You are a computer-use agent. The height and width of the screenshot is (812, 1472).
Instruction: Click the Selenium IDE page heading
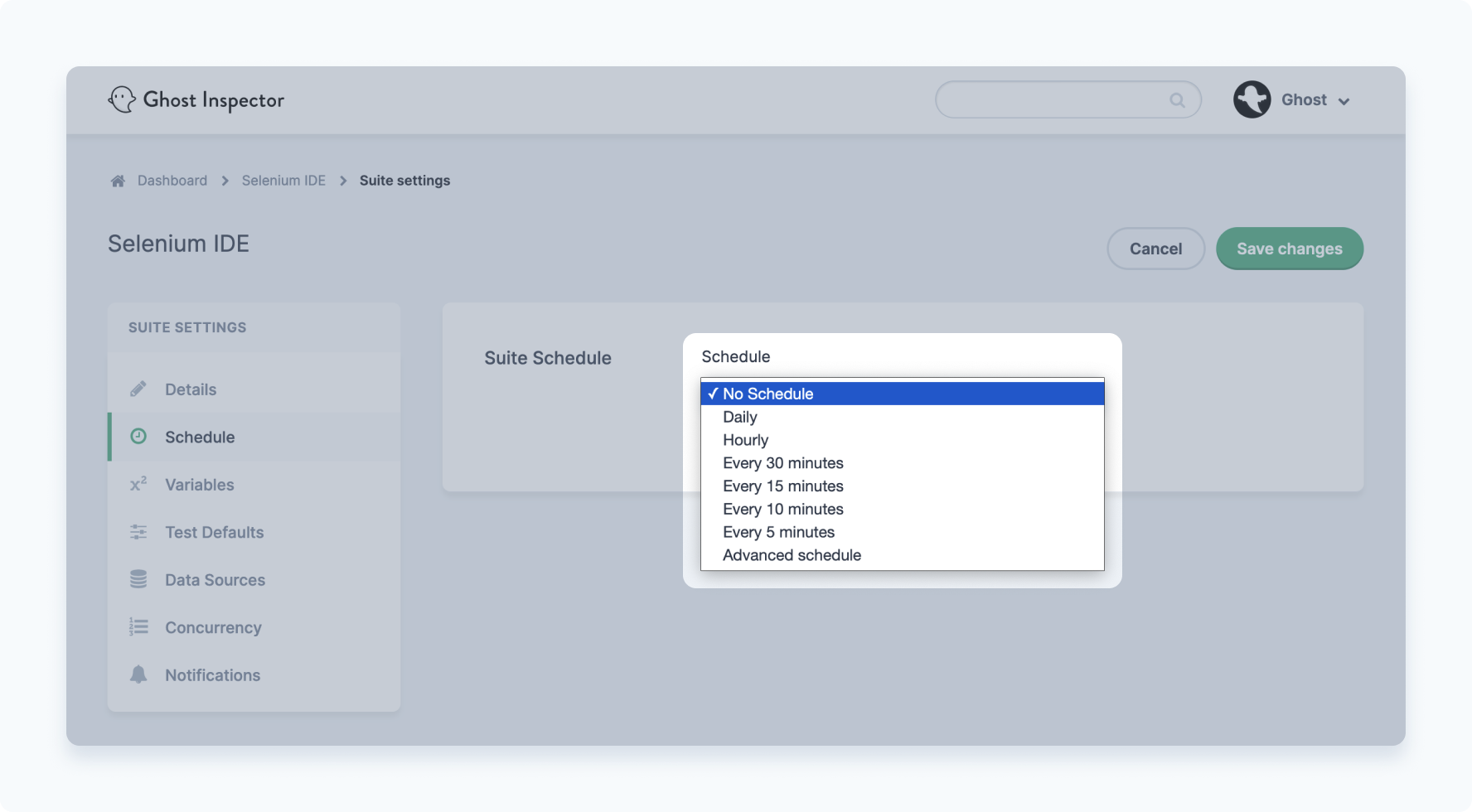click(x=178, y=244)
